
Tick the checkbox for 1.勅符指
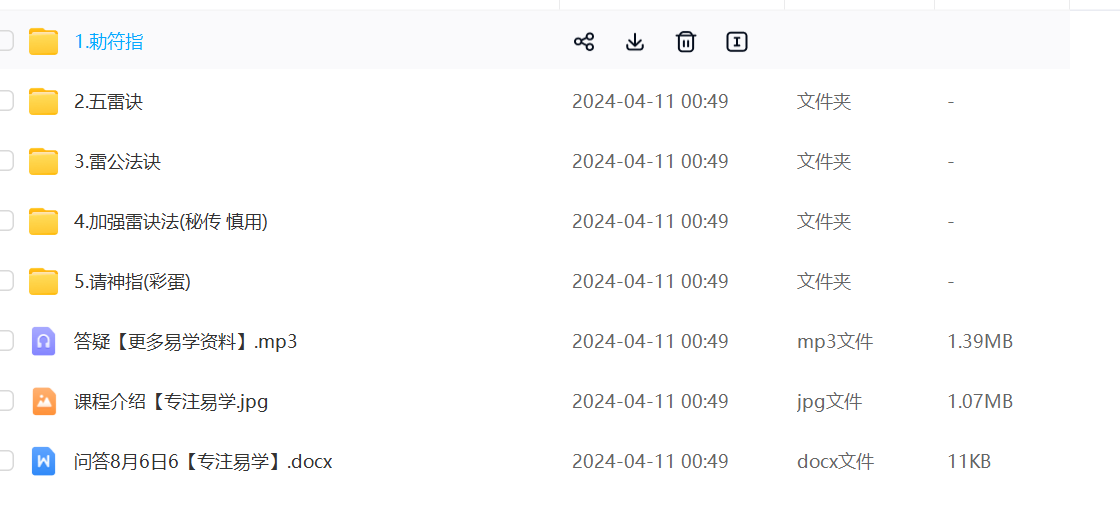point(5,42)
